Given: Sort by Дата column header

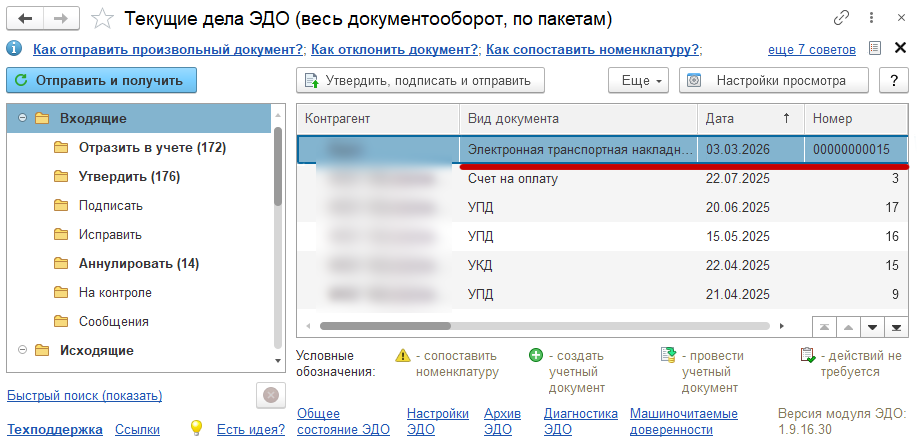Looking at the screenshot, I should [751, 119].
